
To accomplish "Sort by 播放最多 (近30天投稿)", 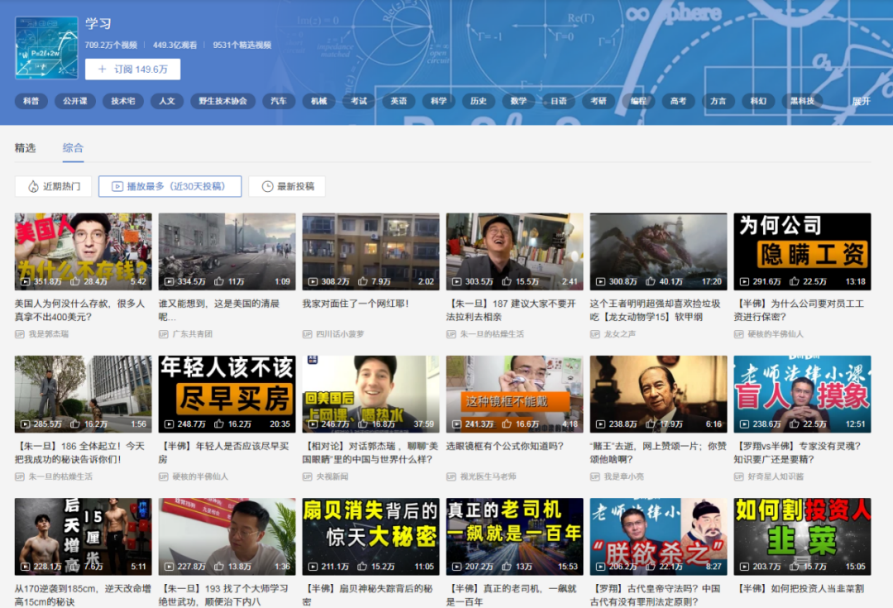I will (x=170, y=186).
